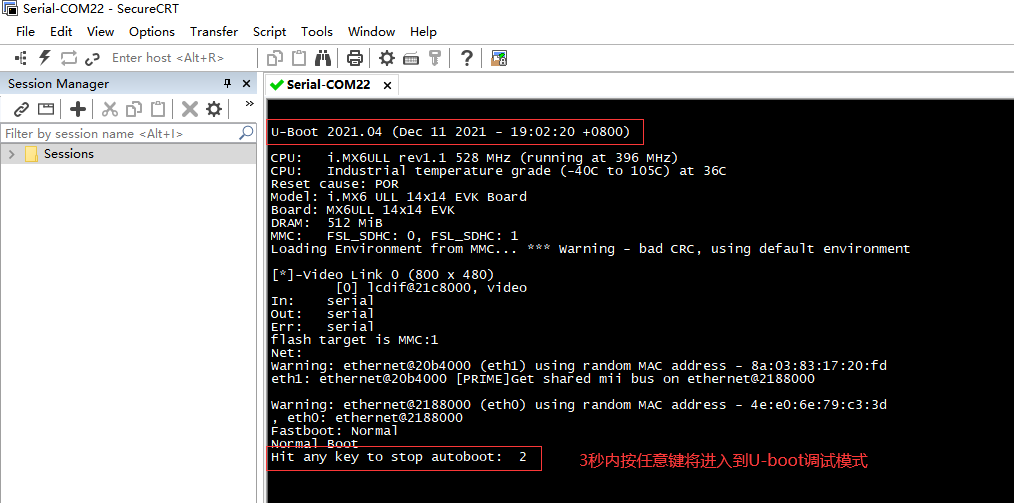The image size is (1014, 503).
Task: Open the Transfer menu
Action: (x=214, y=32)
